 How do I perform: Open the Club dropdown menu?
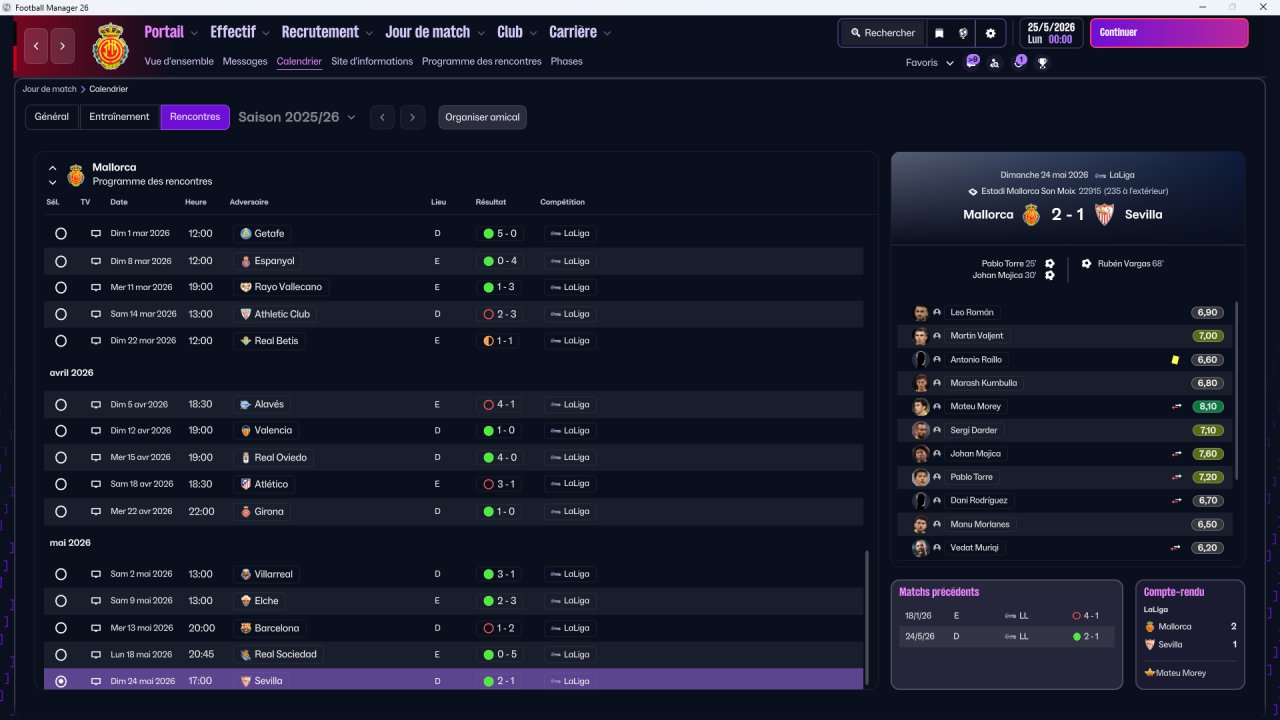pos(517,32)
